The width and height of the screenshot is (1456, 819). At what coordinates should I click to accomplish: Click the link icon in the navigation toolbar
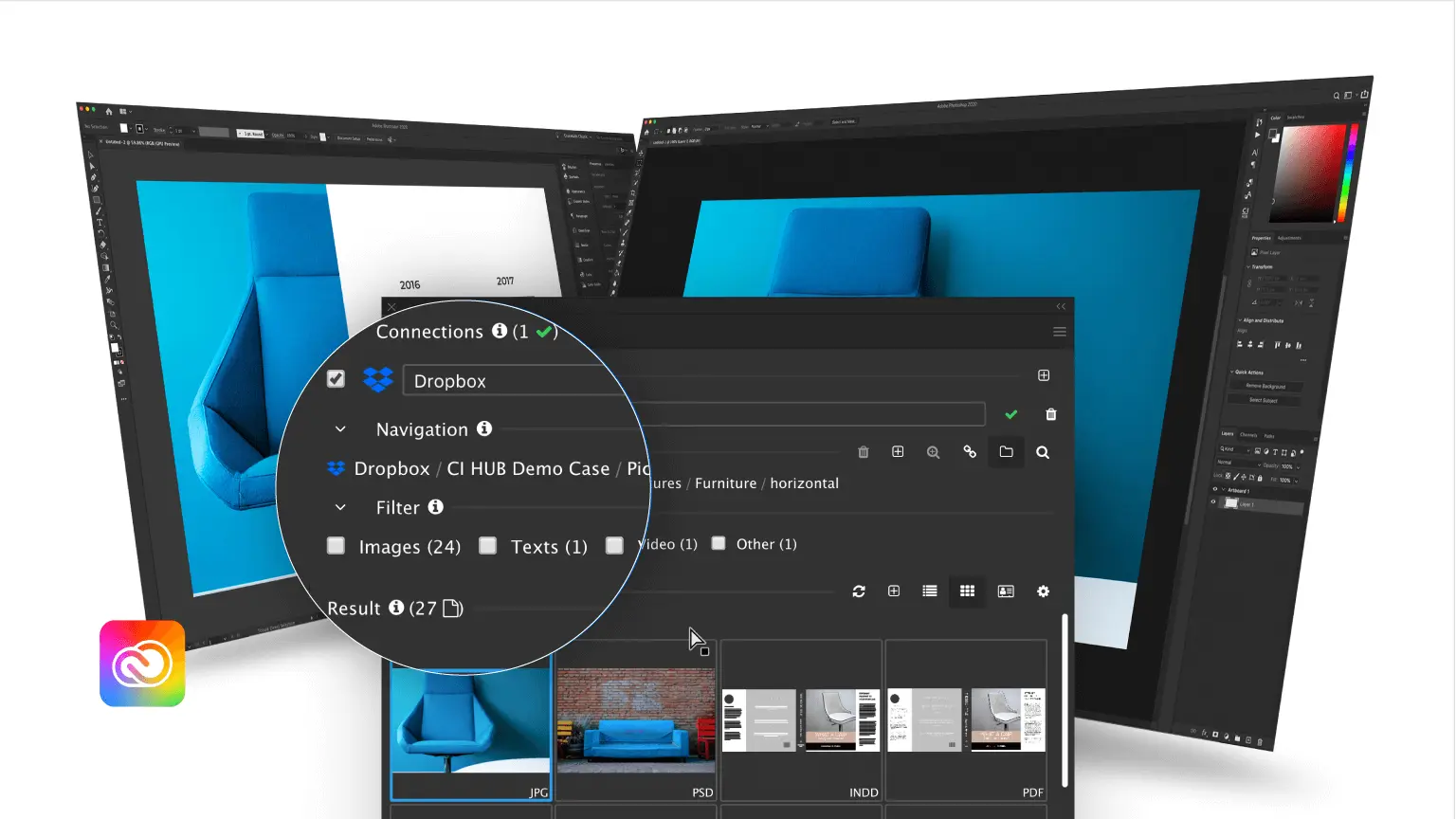[x=970, y=452]
